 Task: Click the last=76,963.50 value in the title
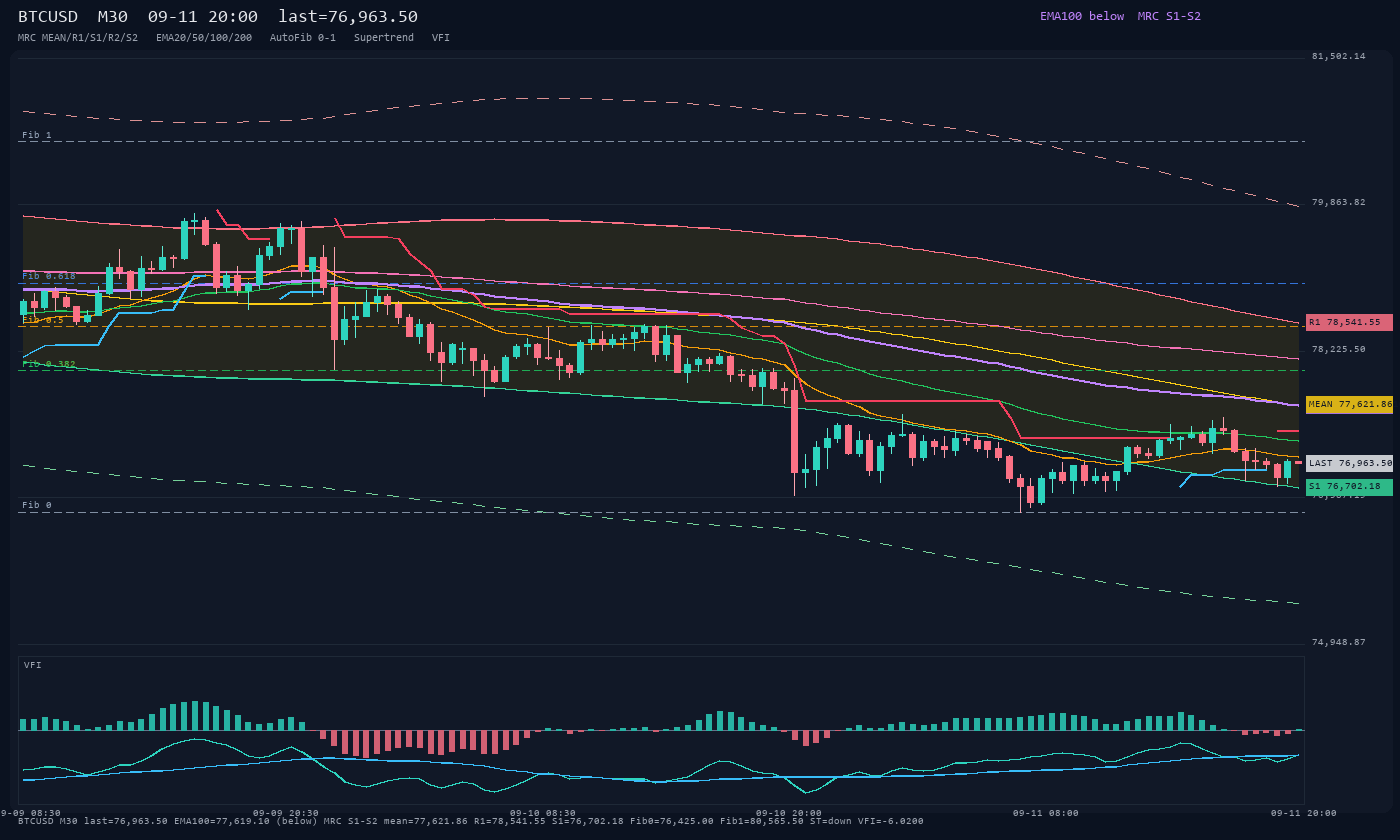click(x=348, y=17)
